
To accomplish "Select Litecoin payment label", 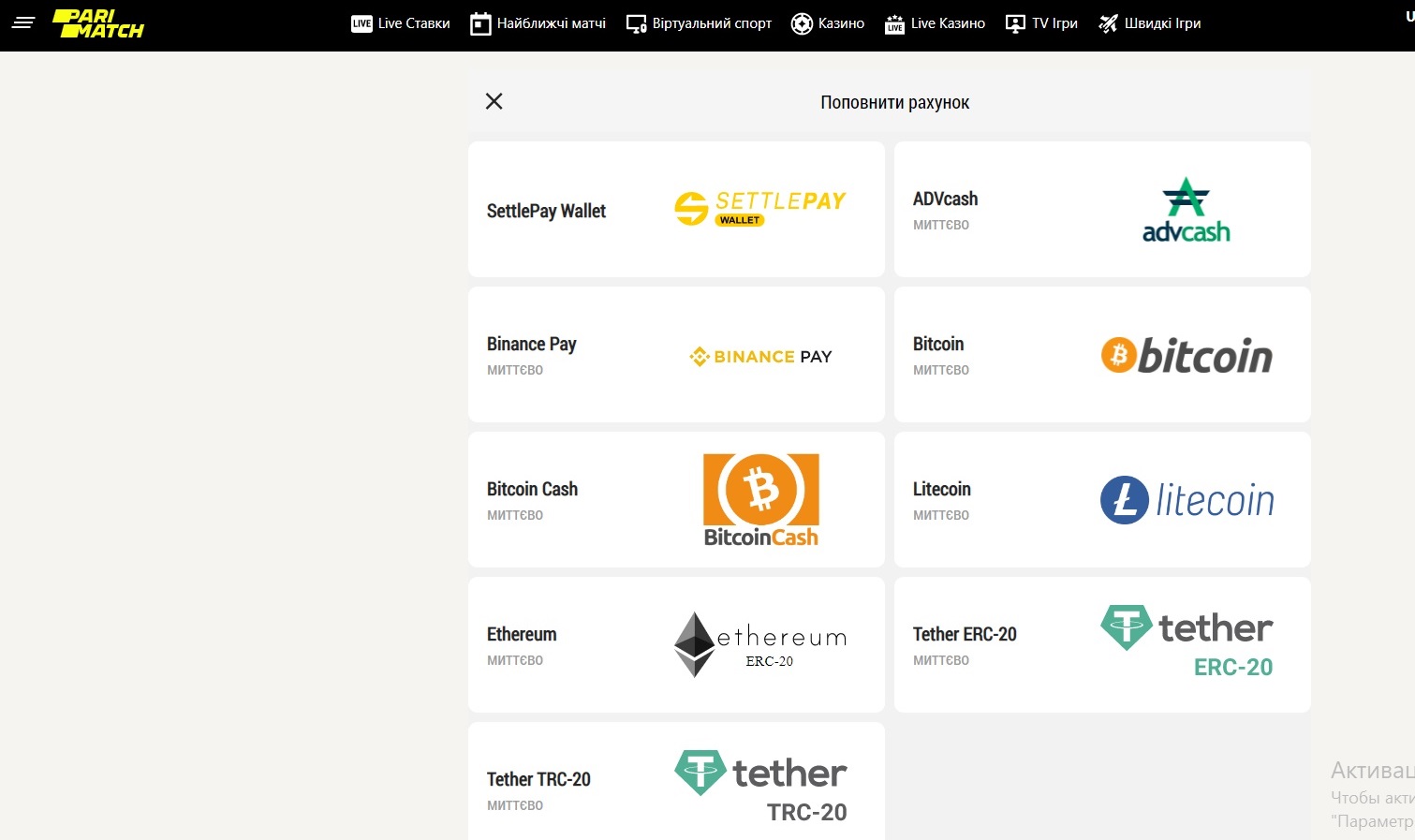I will [941, 489].
